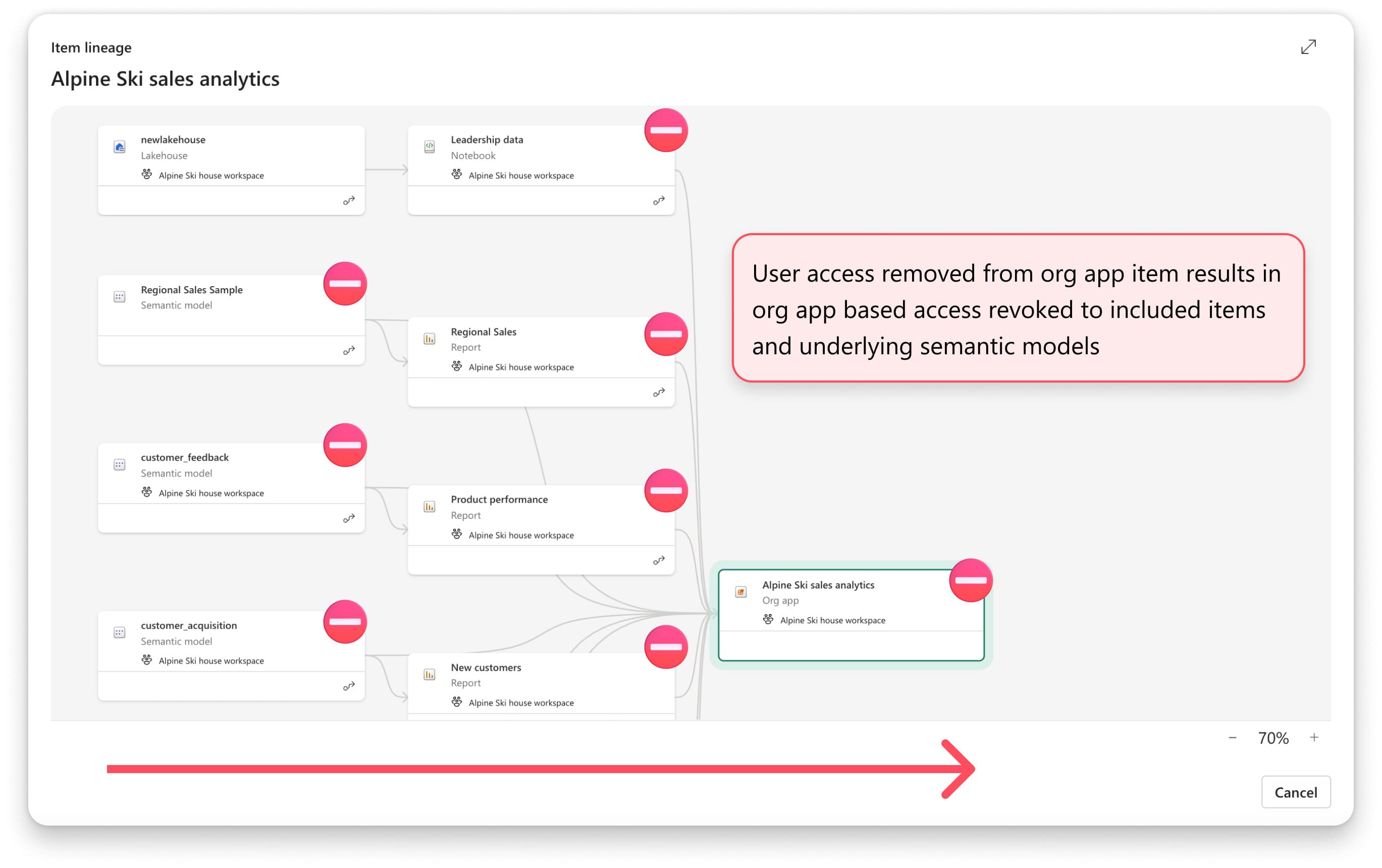Viewport: 1382px width, 868px height.
Task: Open the Product performance report title
Action: 499,499
